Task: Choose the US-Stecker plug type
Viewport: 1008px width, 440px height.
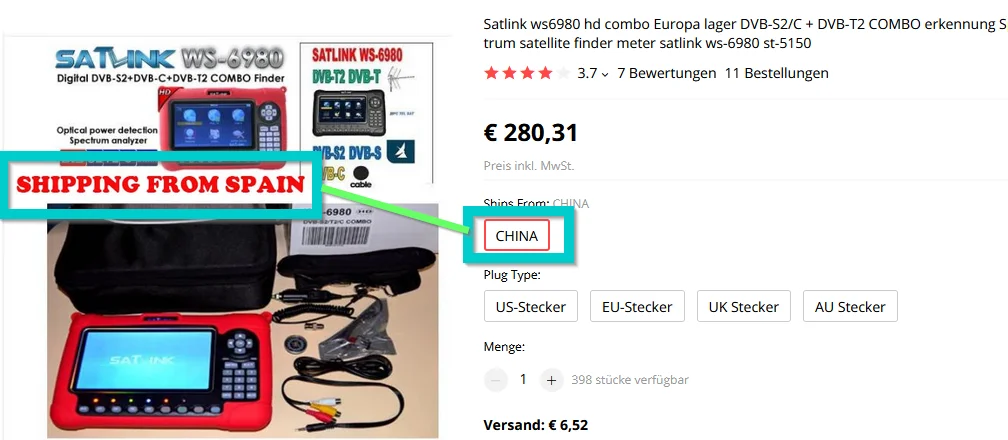Action: point(530,306)
